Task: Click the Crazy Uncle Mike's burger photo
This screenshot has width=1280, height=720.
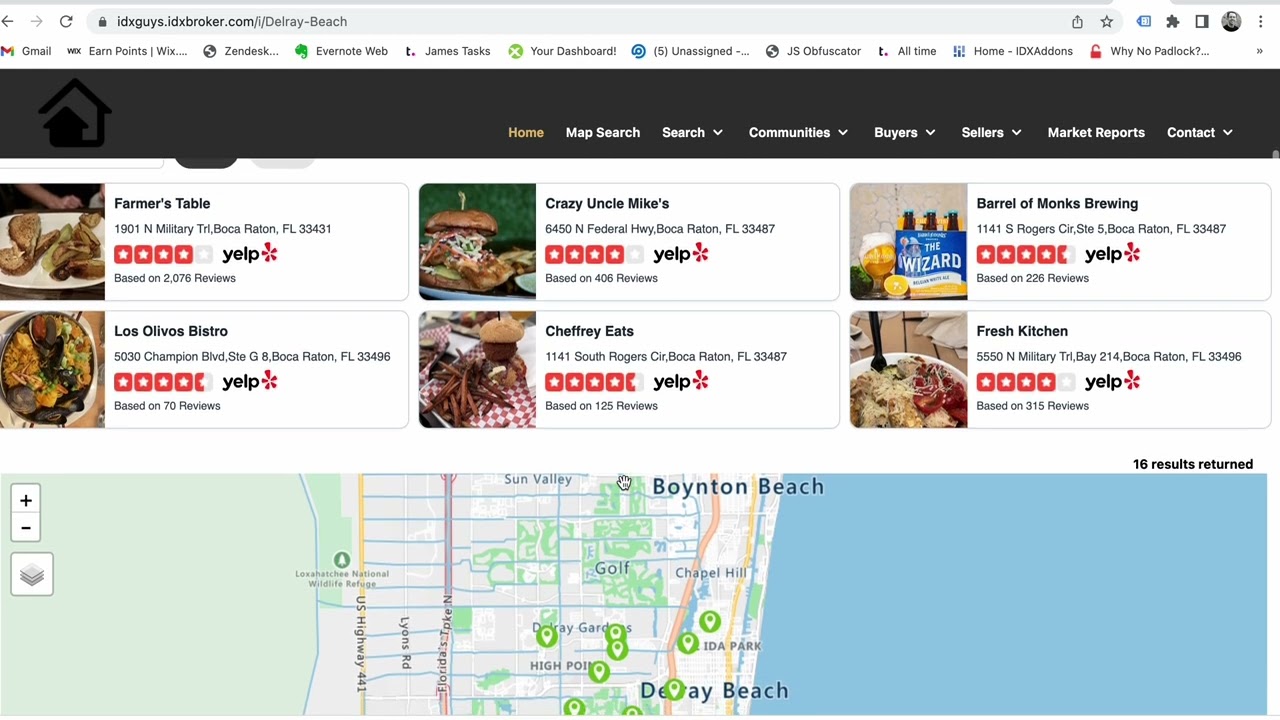Action: point(477,242)
